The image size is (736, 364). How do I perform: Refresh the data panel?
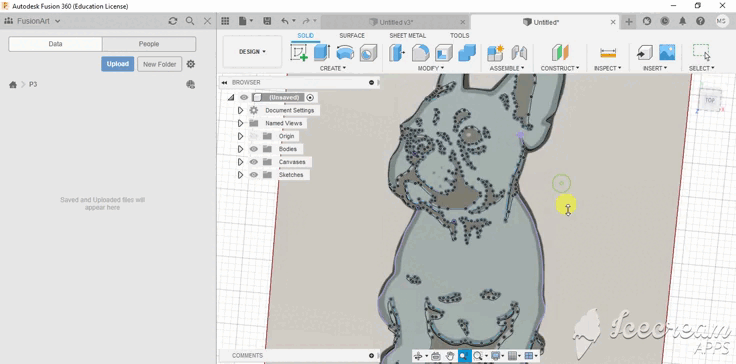173,21
